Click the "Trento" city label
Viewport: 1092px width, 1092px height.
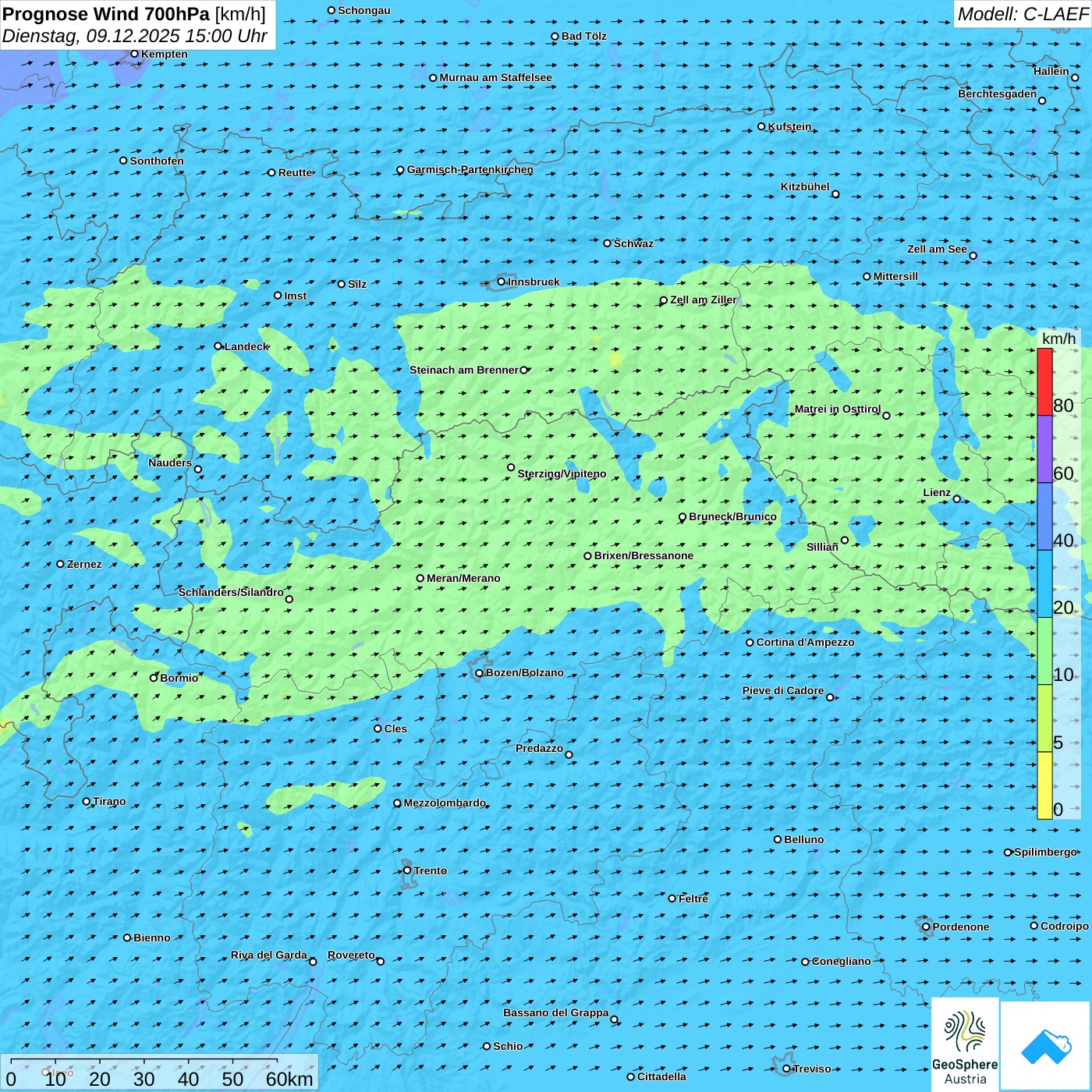point(431,870)
